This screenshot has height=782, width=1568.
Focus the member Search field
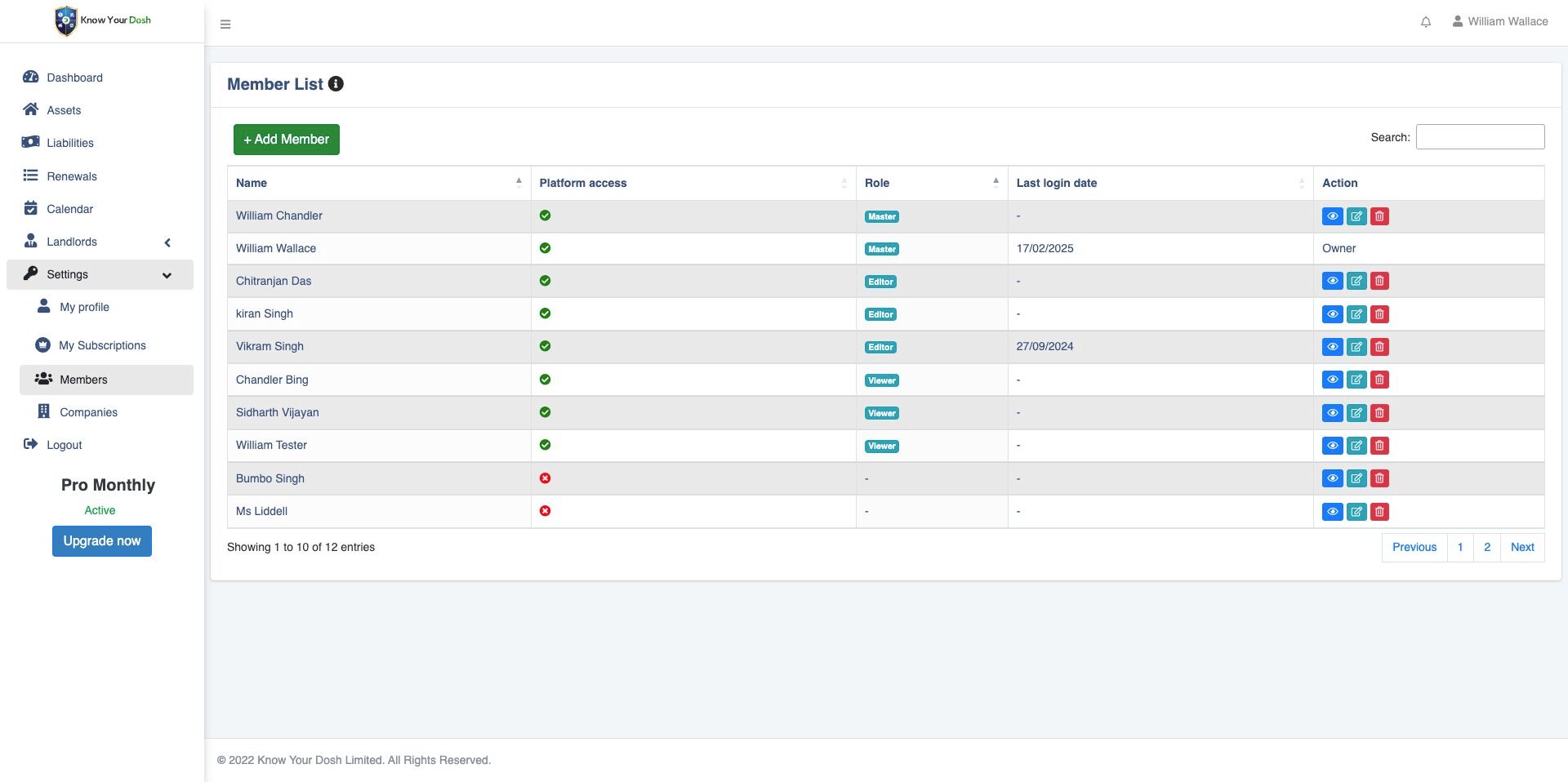(1480, 137)
